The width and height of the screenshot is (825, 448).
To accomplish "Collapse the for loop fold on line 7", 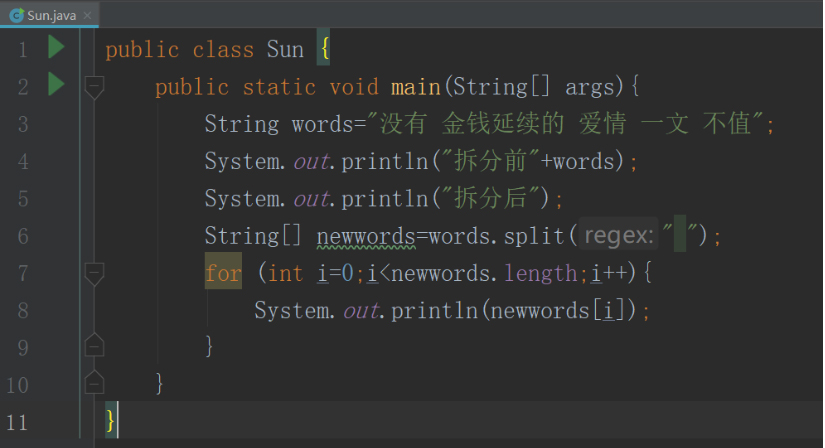I will (94, 274).
